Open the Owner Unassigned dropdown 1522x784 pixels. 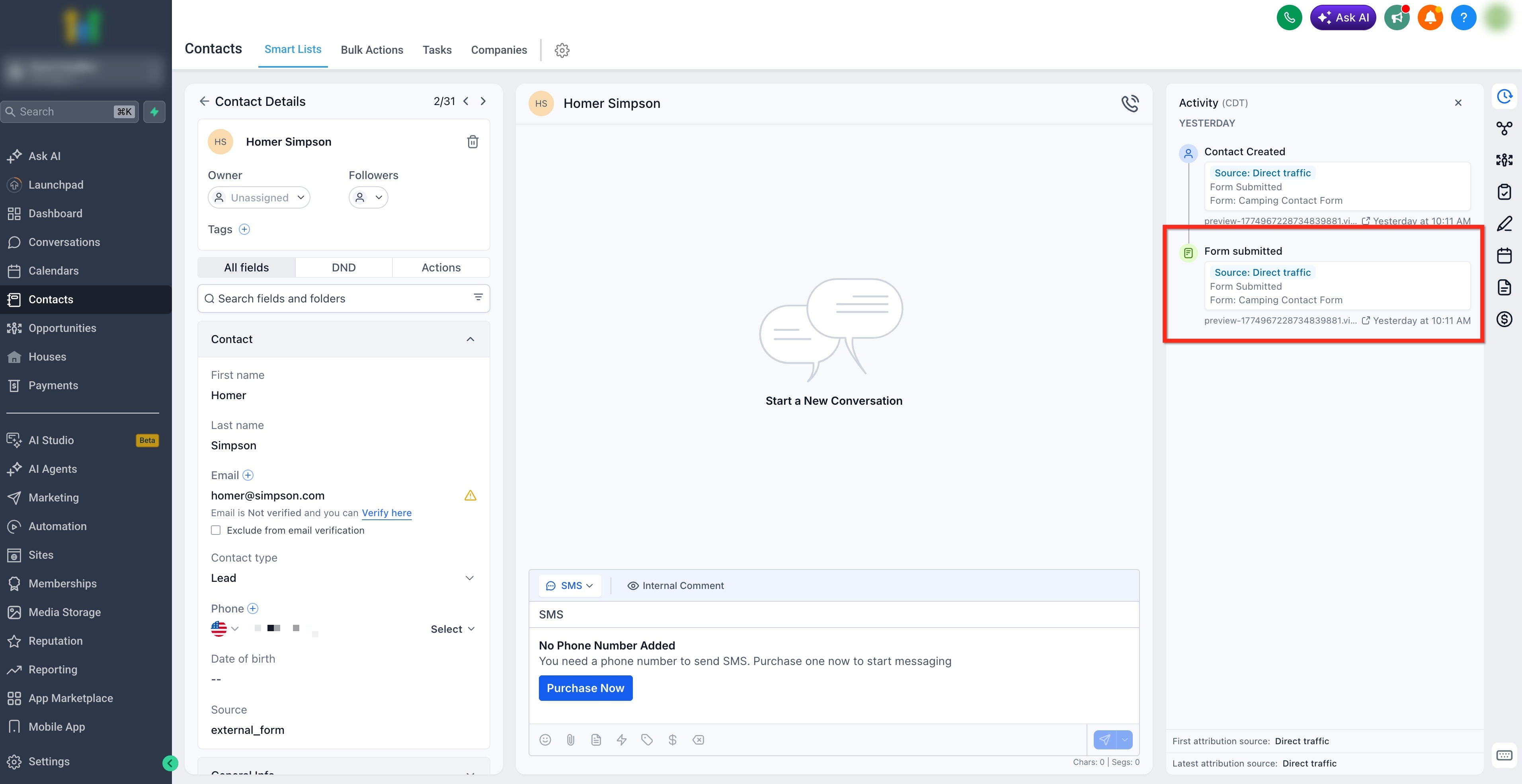coord(259,197)
